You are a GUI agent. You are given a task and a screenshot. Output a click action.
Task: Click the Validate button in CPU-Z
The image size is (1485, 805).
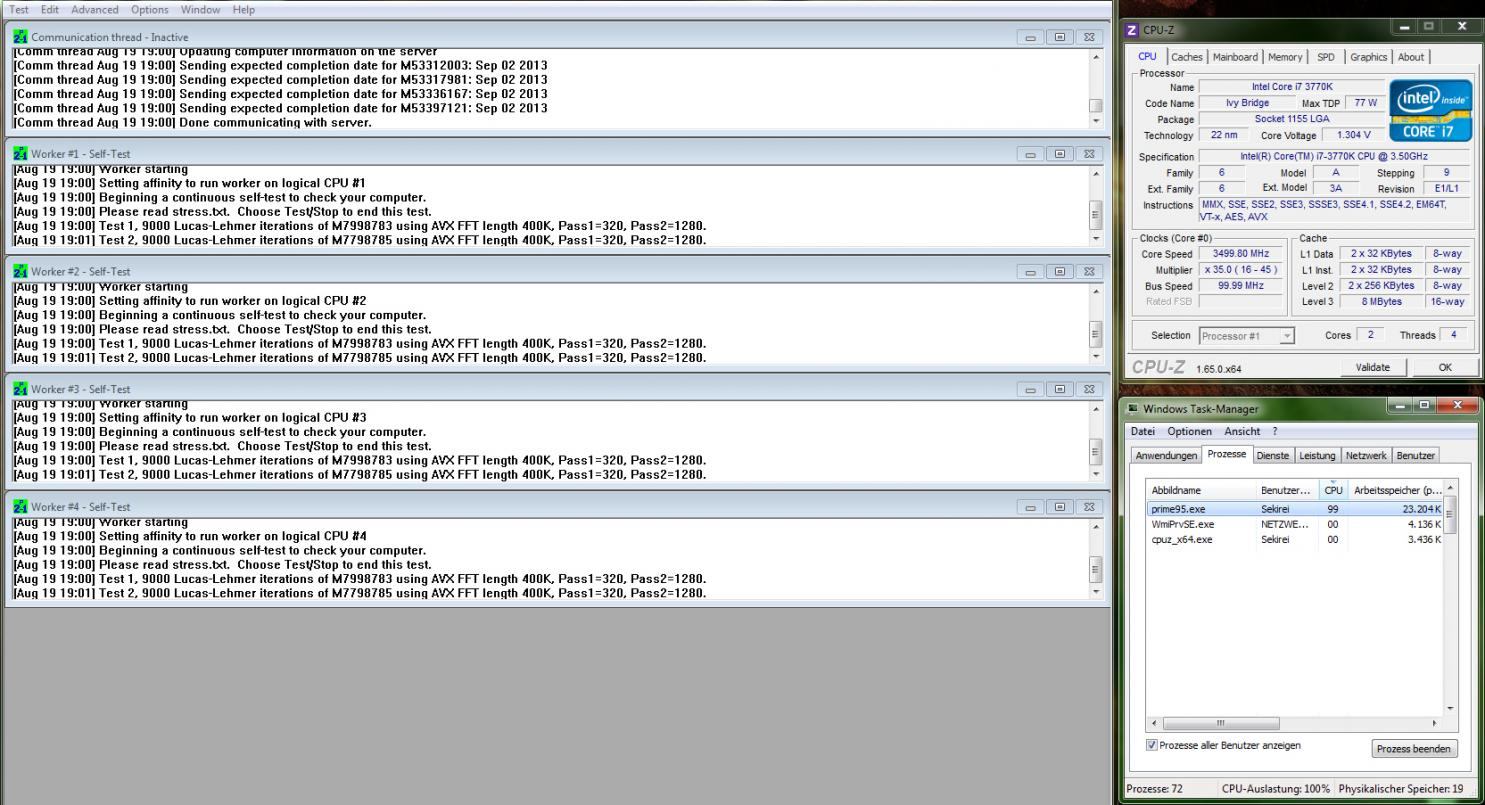click(1372, 367)
